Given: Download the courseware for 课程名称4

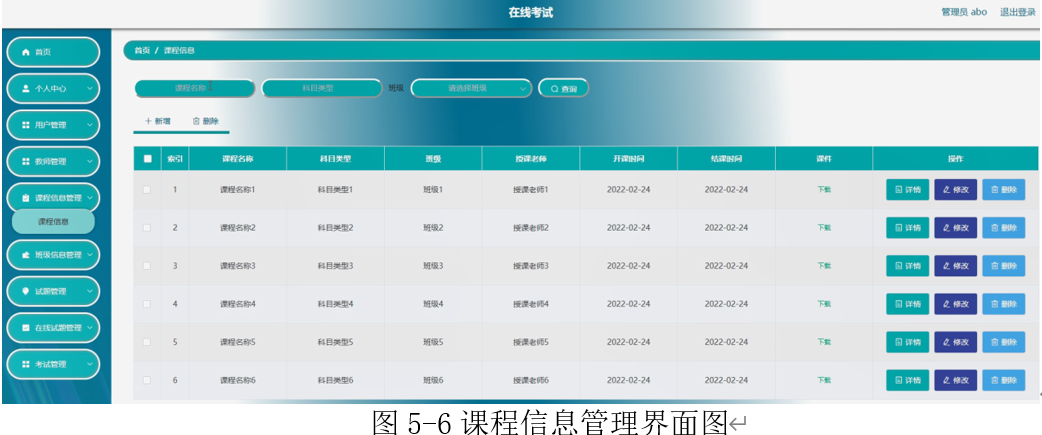Looking at the screenshot, I should pyautogui.click(x=823, y=304).
